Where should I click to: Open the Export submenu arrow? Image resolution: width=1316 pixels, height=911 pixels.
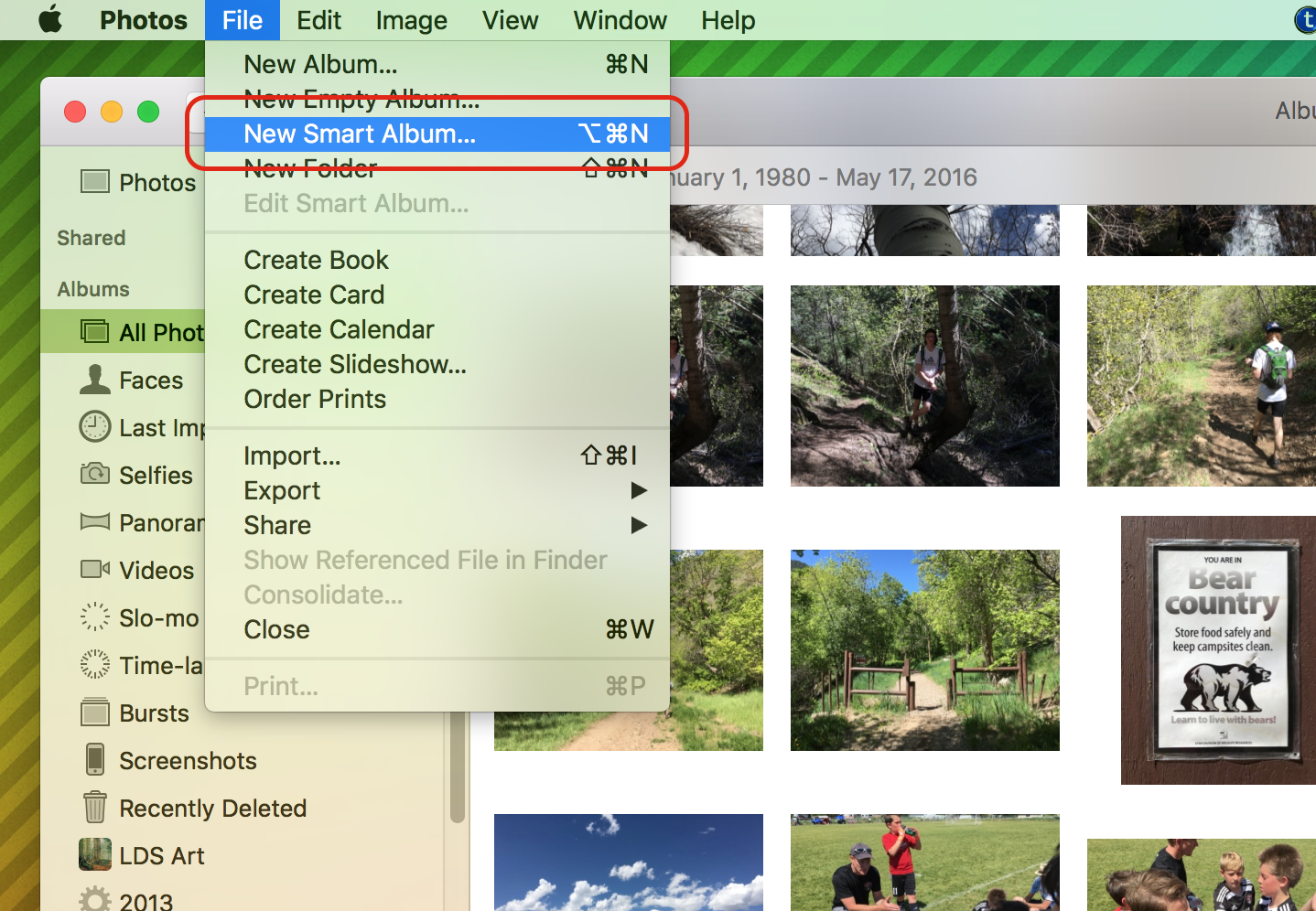[639, 490]
